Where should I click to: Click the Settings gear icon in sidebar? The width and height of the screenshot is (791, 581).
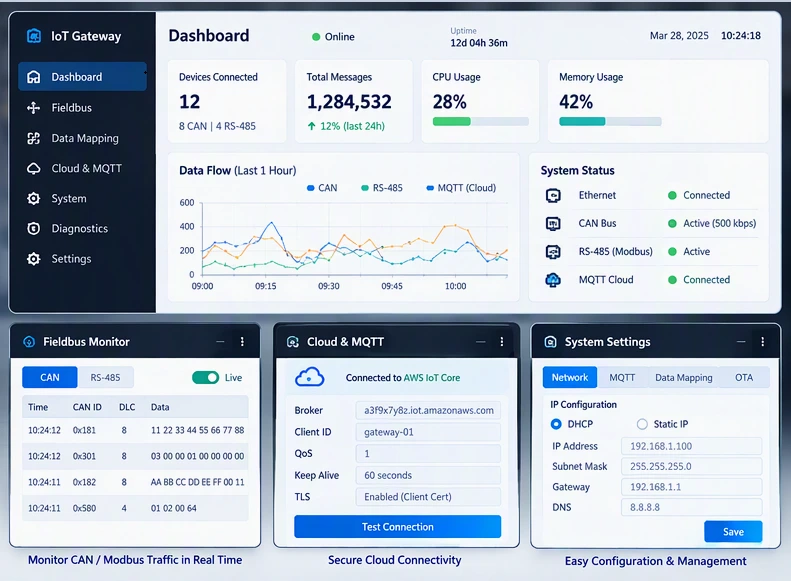[x=33, y=259]
